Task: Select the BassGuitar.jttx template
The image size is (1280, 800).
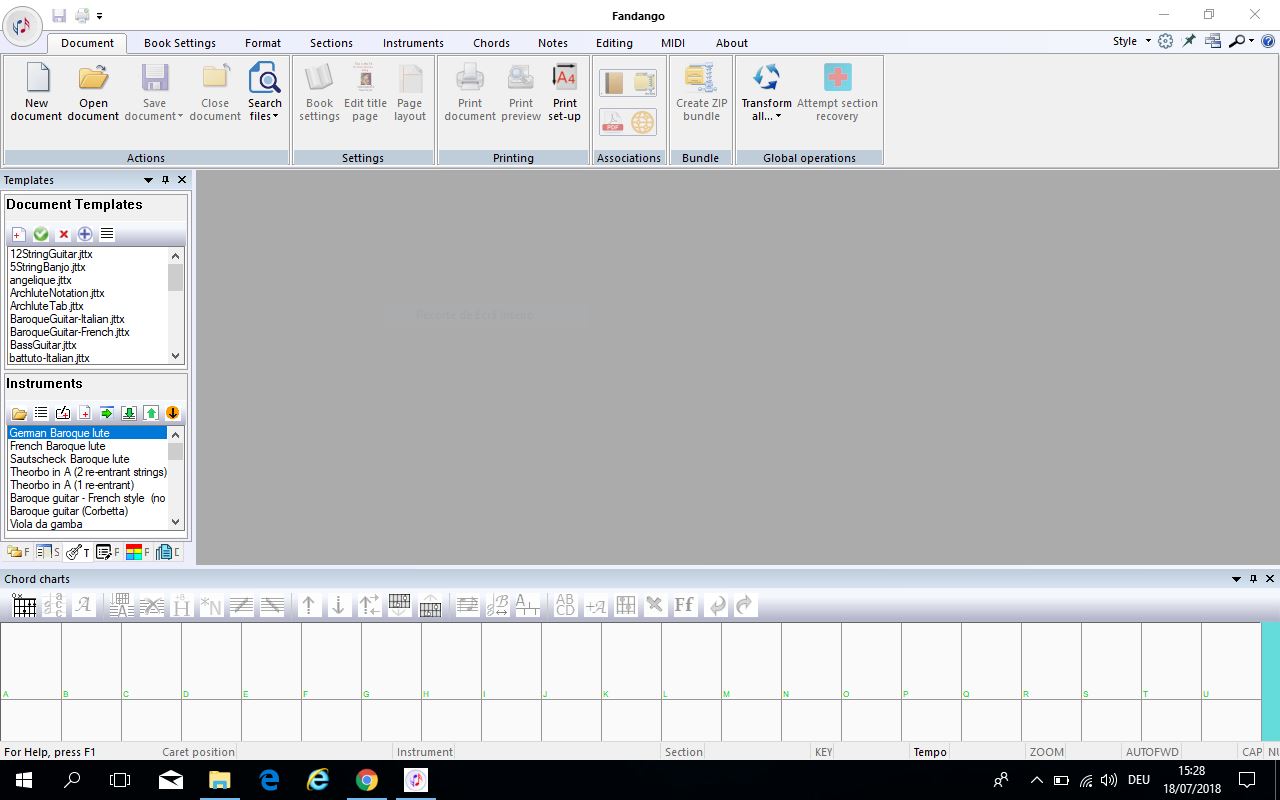Action: [43, 345]
